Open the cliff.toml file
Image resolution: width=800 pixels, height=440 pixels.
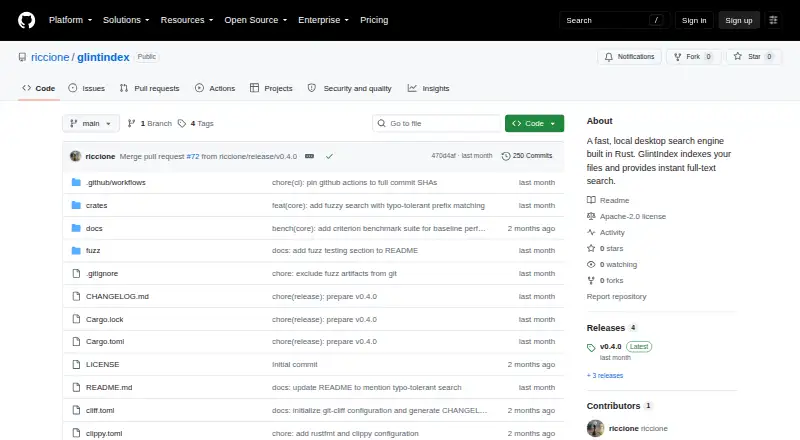[100, 410]
